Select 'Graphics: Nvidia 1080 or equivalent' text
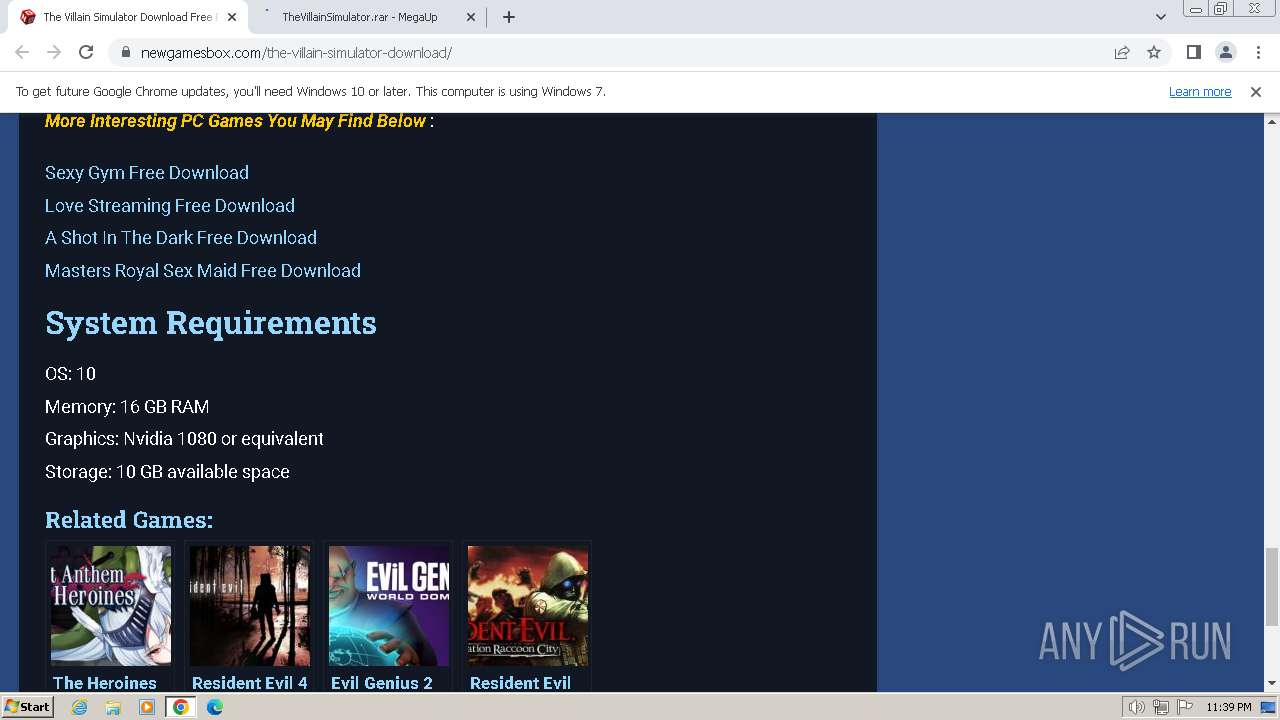This screenshot has width=1280, height=720. point(184,438)
